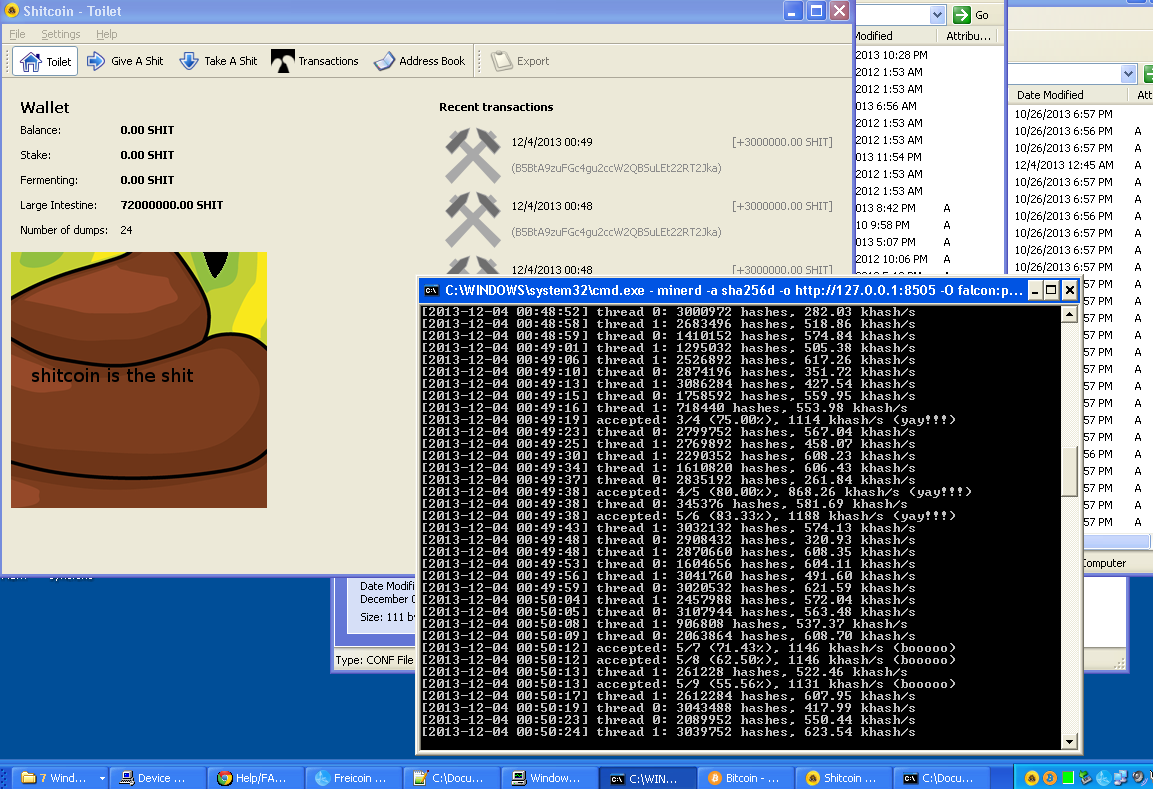Switch to the Freicoin taskbar item
1153x789 pixels.
(354, 778)
